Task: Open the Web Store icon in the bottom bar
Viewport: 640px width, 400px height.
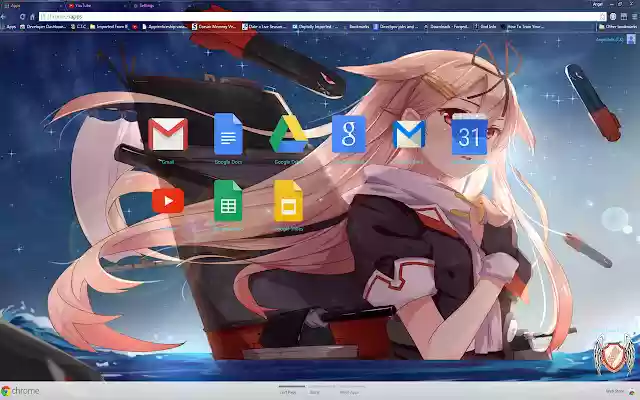Action: tap(632, 391)
